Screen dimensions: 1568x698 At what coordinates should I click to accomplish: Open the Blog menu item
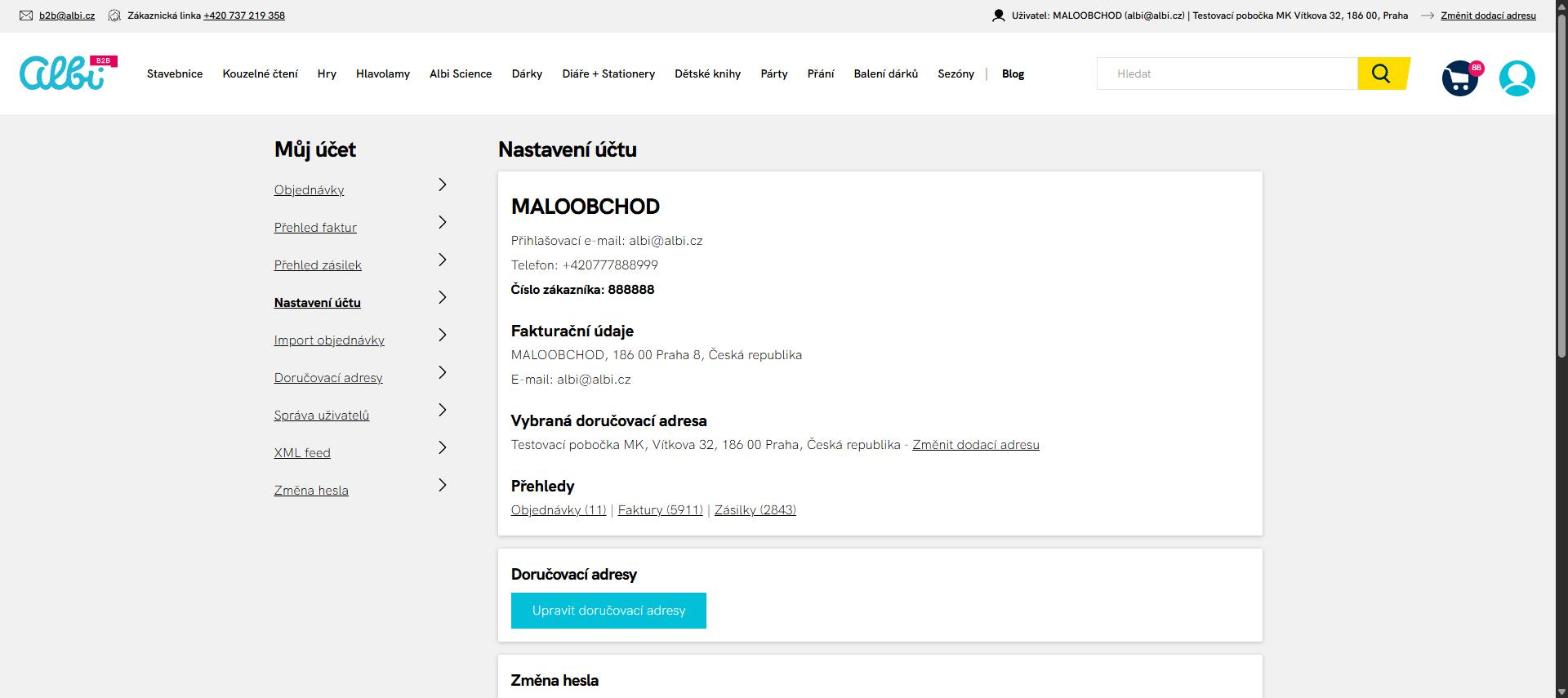point(1013,74)
